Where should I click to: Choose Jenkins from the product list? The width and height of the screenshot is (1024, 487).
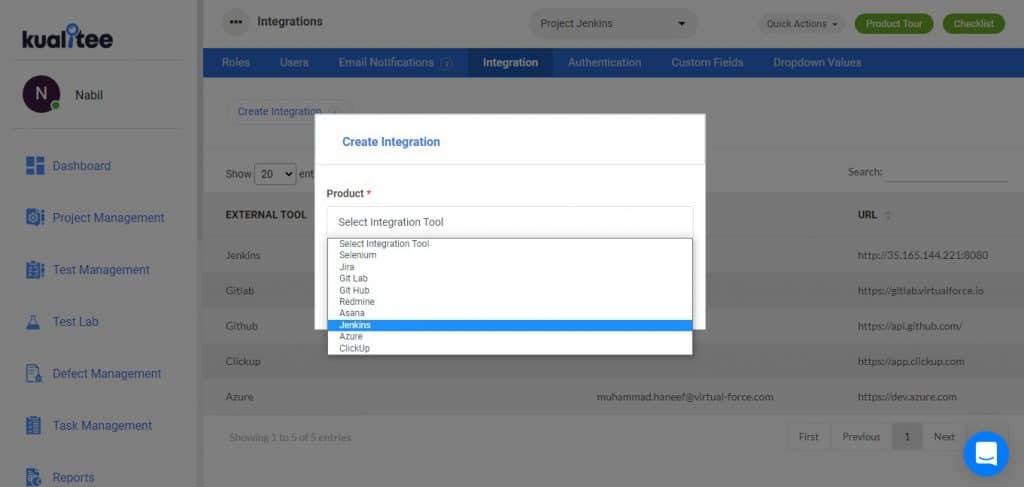point(510,325)
